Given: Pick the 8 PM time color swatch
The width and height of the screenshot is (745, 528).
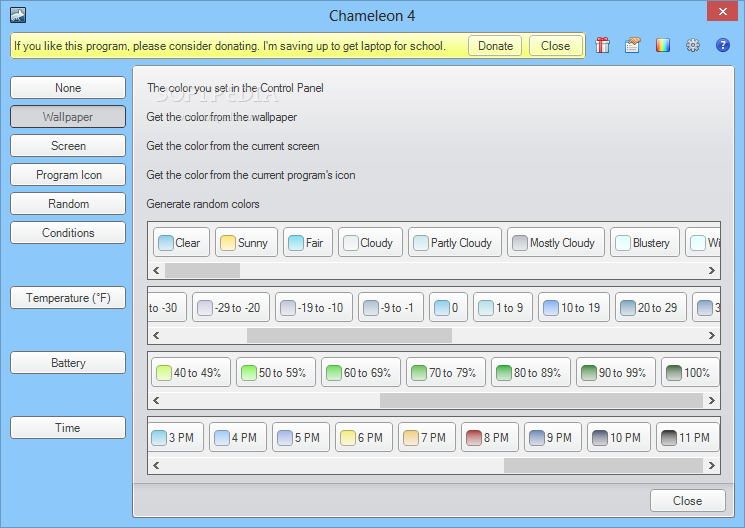Looking at the screenshot, I should tap(490, 438).
